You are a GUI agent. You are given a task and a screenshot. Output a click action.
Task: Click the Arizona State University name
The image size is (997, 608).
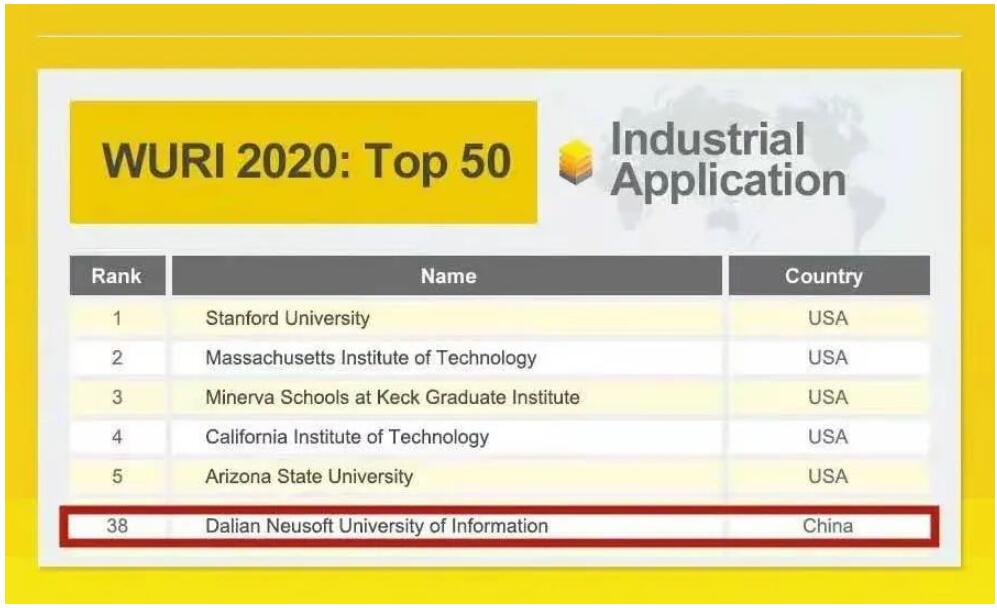tap(309, 476)
